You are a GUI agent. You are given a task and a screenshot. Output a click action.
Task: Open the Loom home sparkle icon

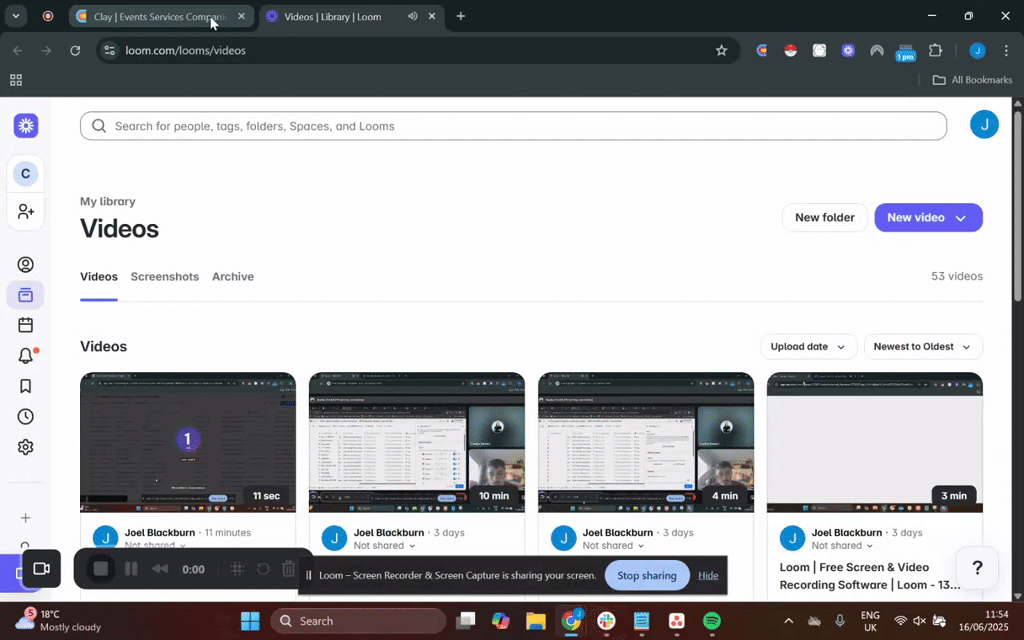(x=25, y=125)
